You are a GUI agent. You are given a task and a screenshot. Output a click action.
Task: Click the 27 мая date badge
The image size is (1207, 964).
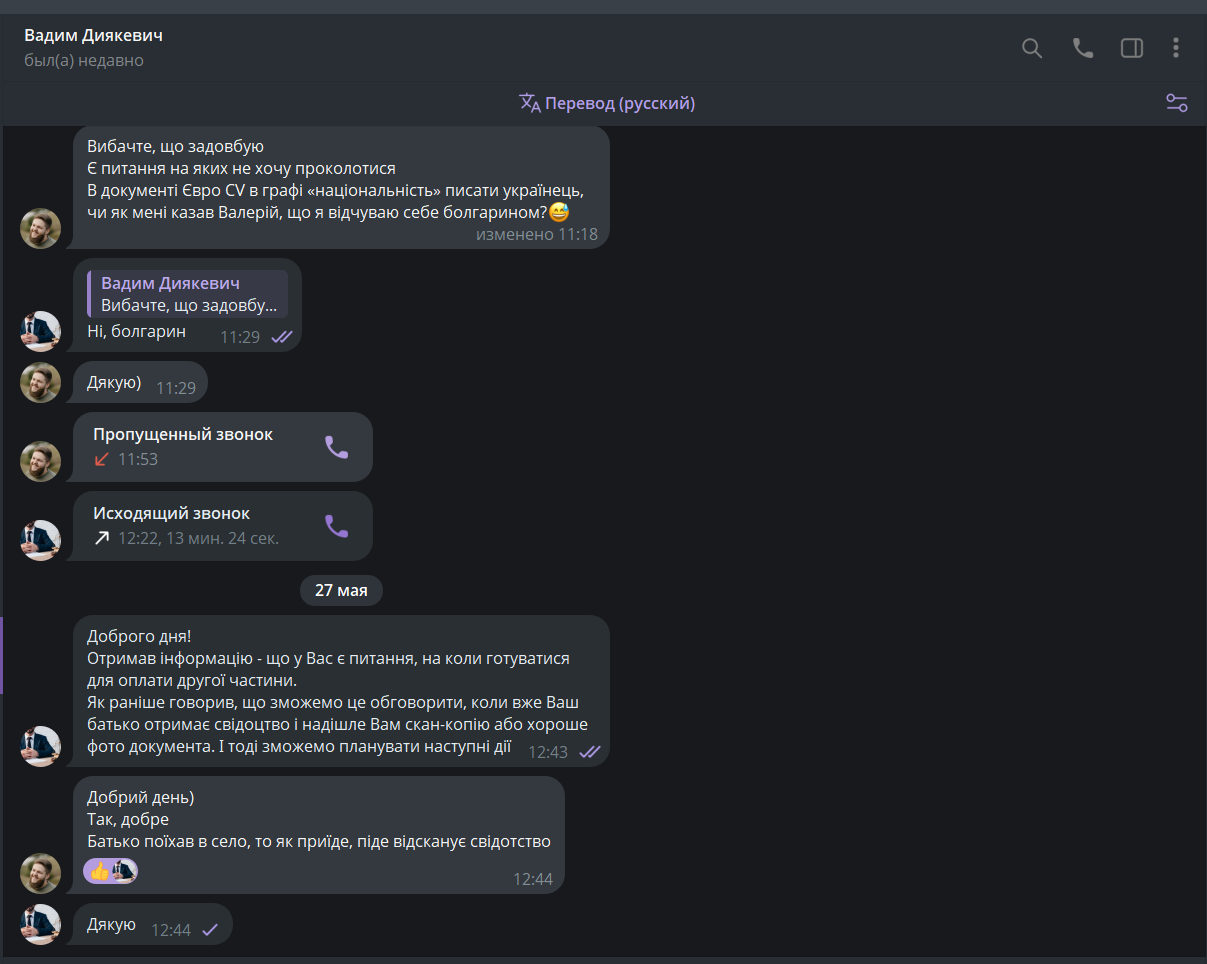[341, 590]
